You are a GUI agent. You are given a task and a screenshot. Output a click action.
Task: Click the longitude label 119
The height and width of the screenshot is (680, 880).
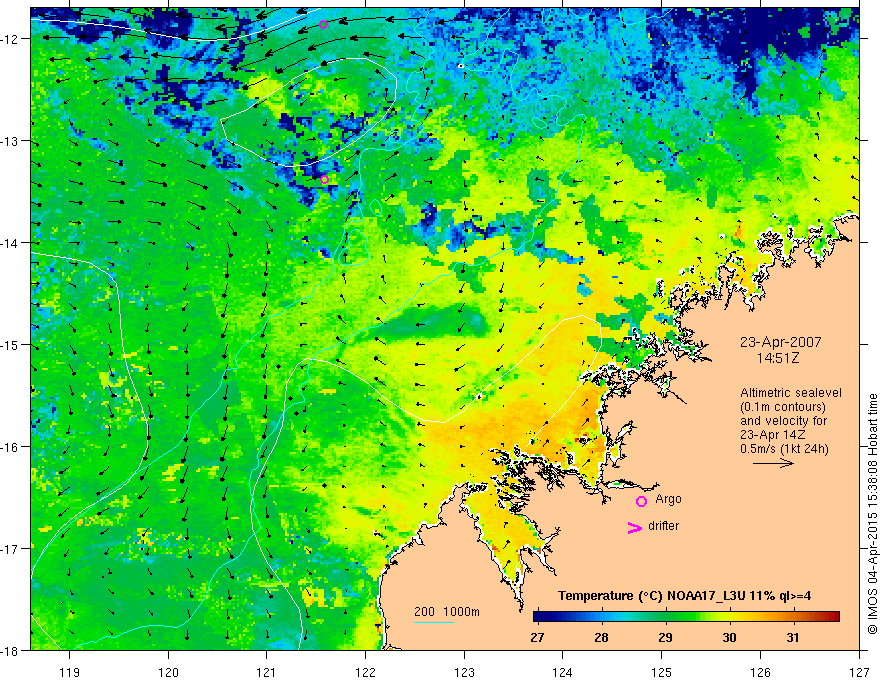pos(70,673)
